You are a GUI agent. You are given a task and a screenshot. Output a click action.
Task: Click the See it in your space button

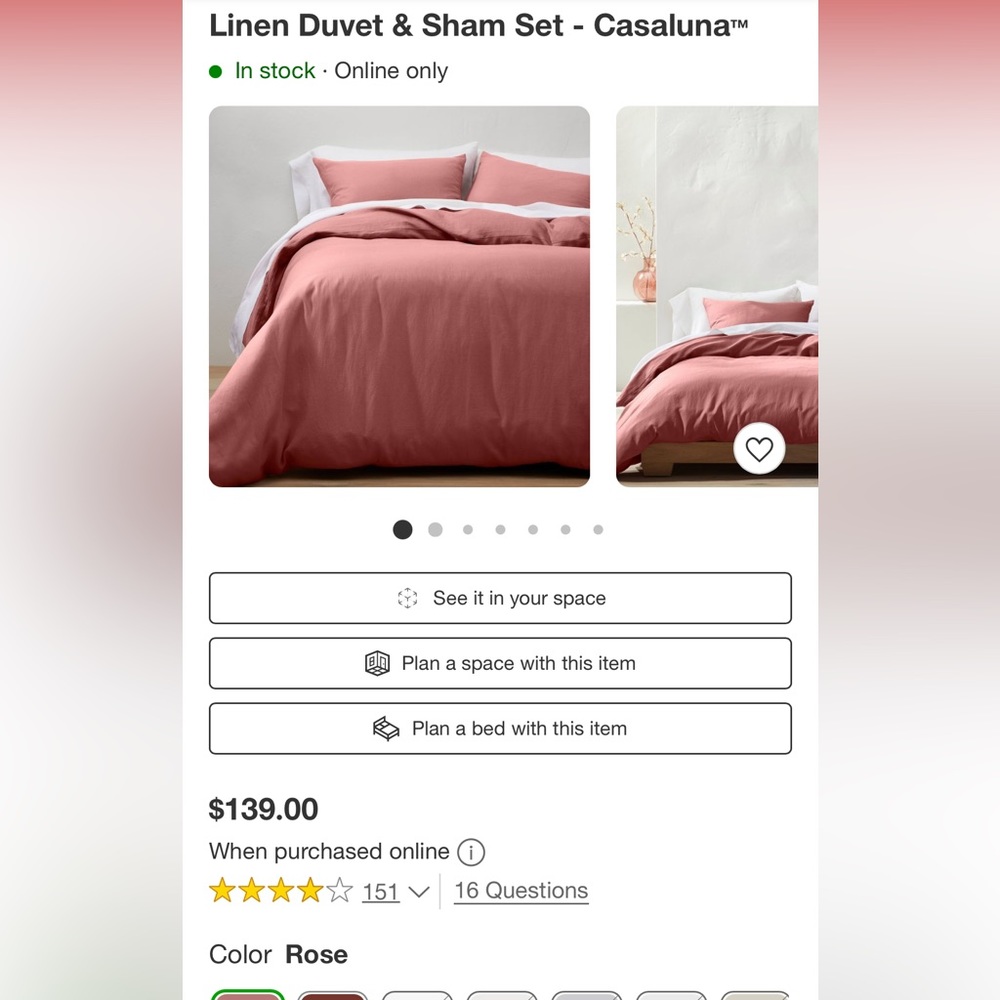coord(500,598)
